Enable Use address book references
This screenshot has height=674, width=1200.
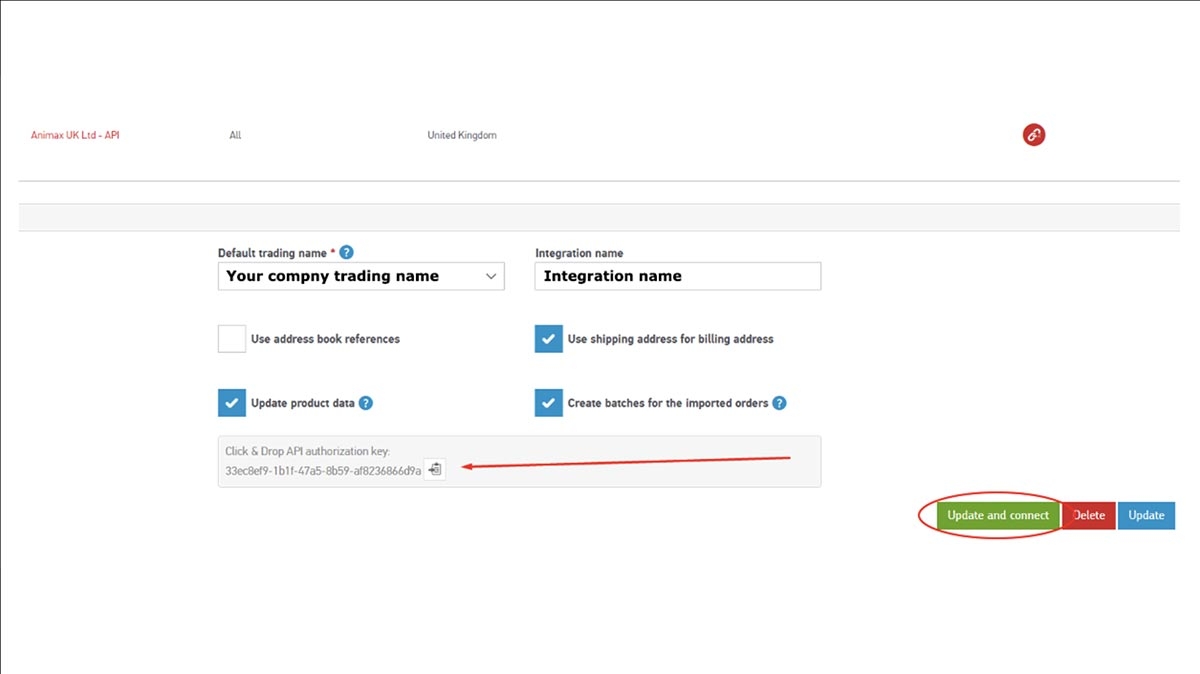pos(231,338)
